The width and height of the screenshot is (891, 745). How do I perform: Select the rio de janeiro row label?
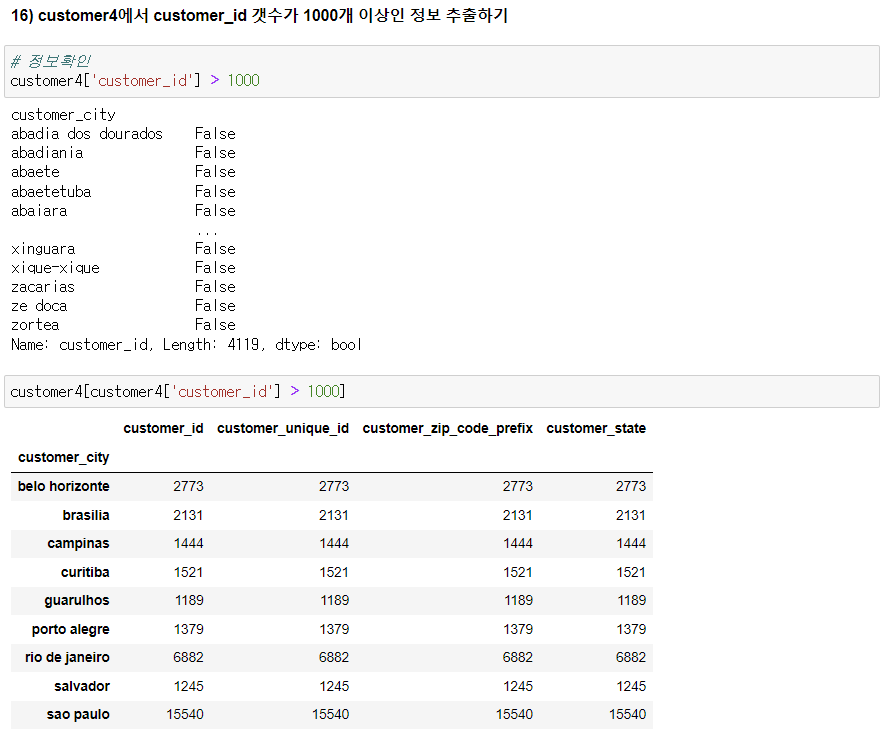[x=67, y=657]
